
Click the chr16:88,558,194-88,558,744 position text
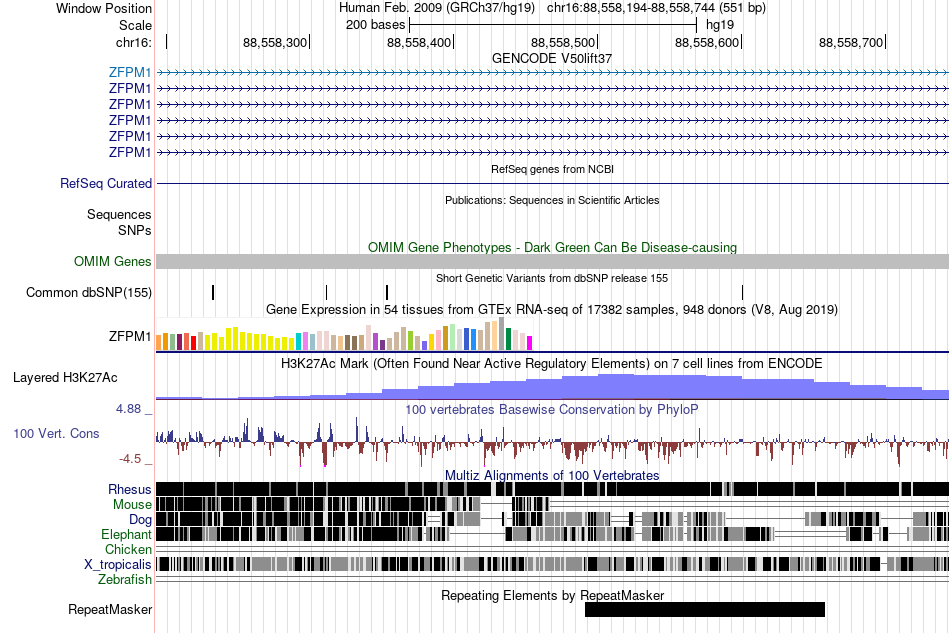coord(656,8)
